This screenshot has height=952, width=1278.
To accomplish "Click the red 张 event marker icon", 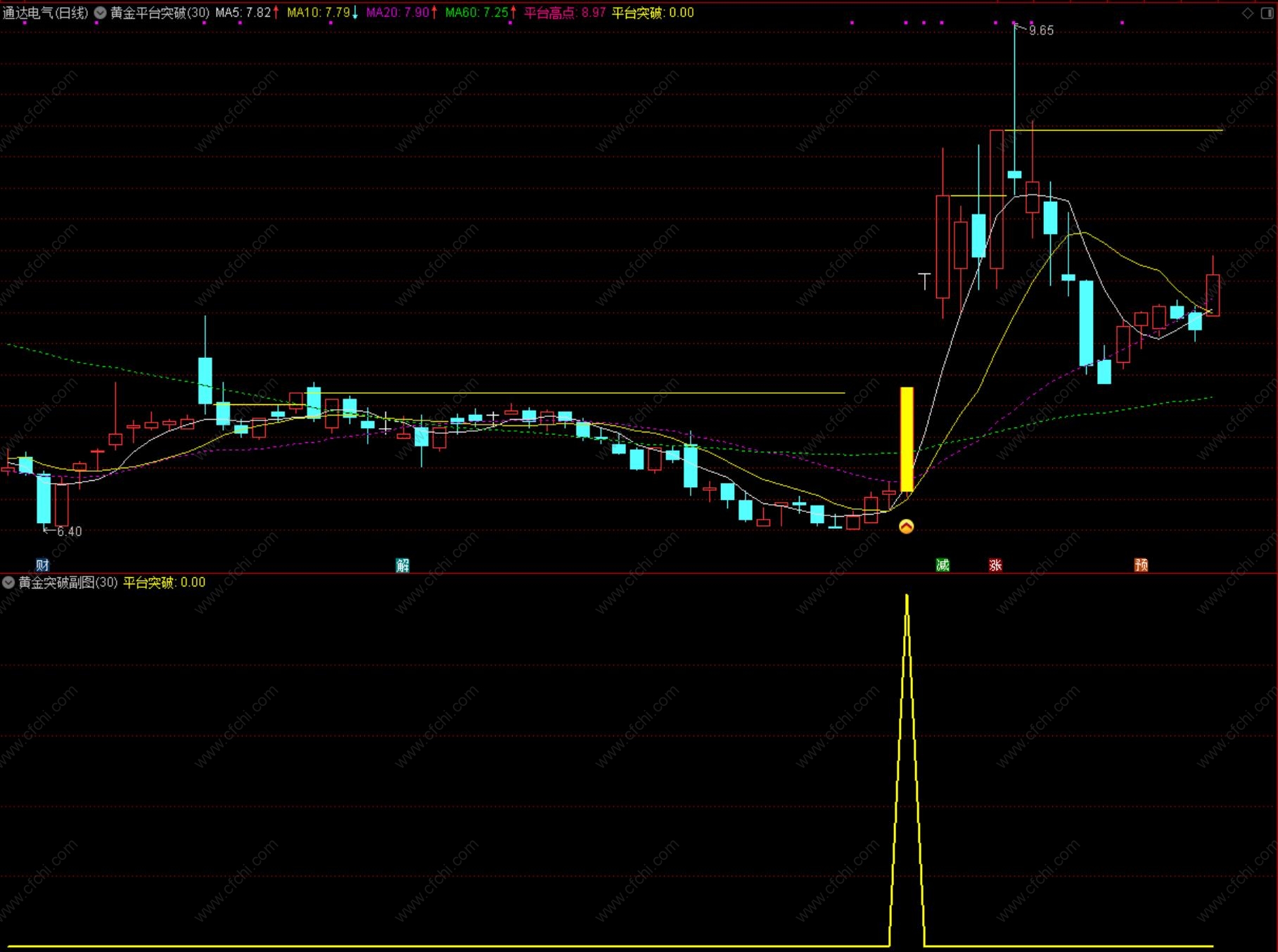I will (x=995, y=565).
